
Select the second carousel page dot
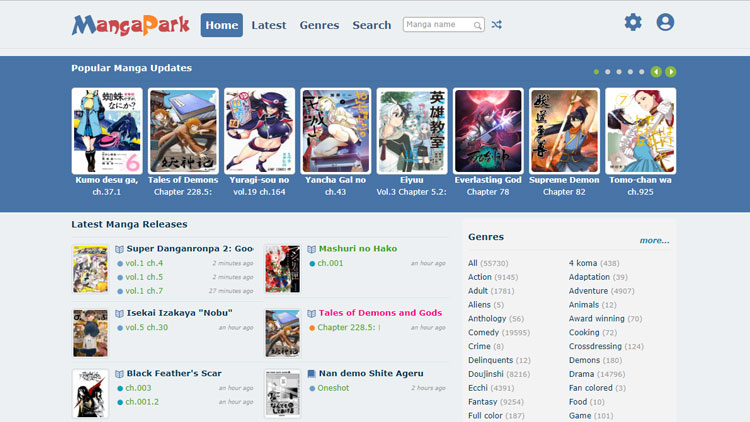click(x=607, y=72)
